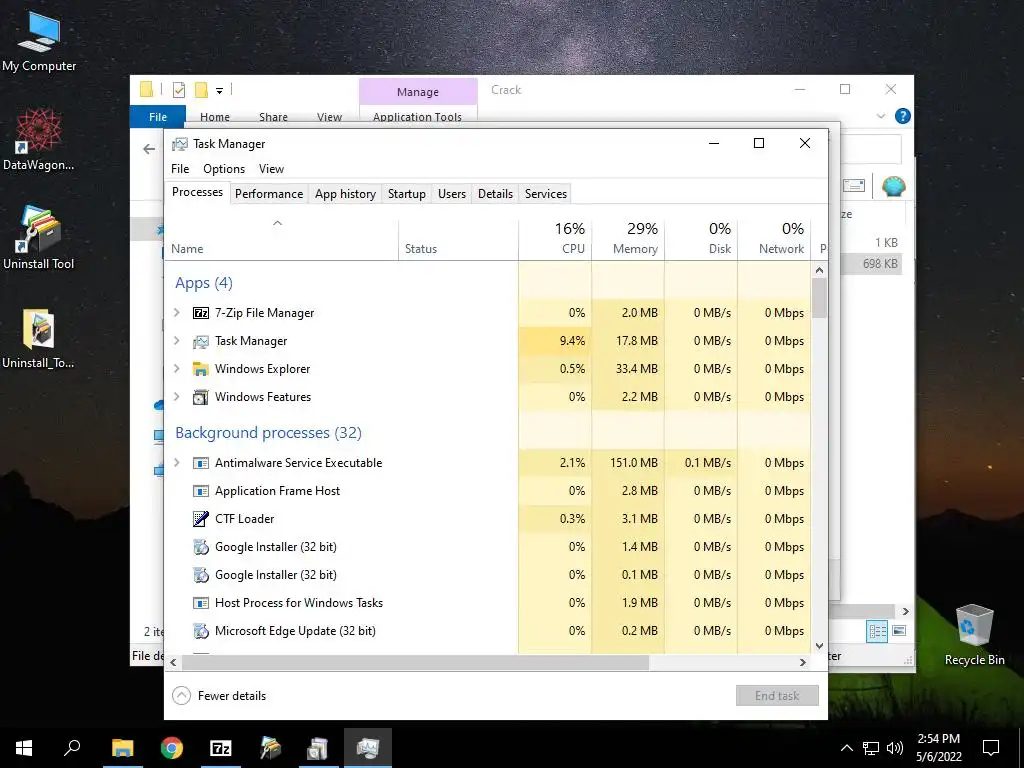
Task: Sort processes by Disk column
Action: (x=701, y=239)
